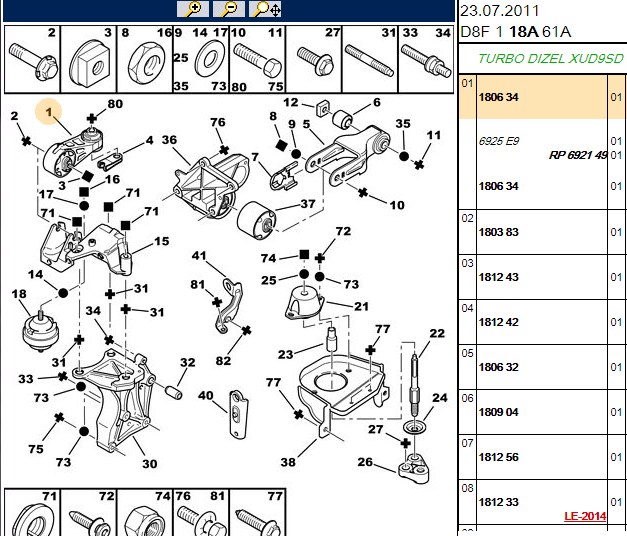
Task: Click part label 22 long stud
Action: [x=437, y=333]
